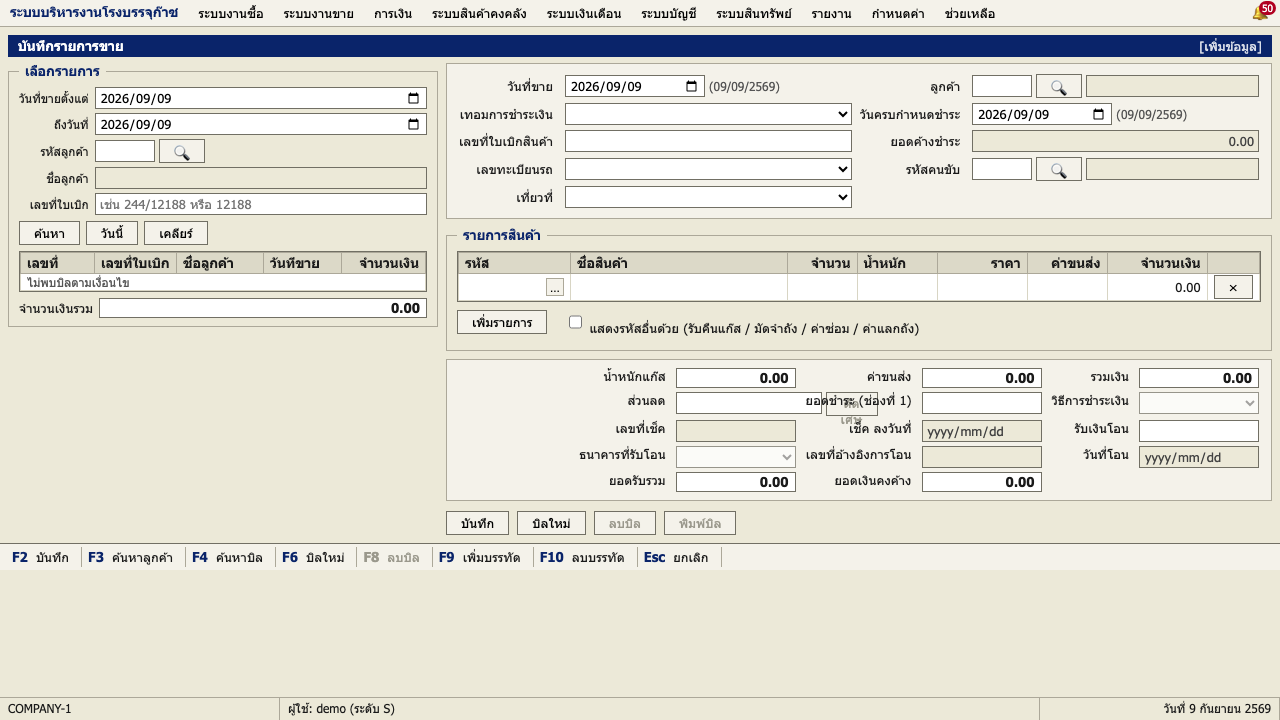Open the notification bell with 50 badge
1280x720 pixels.
1263,11
